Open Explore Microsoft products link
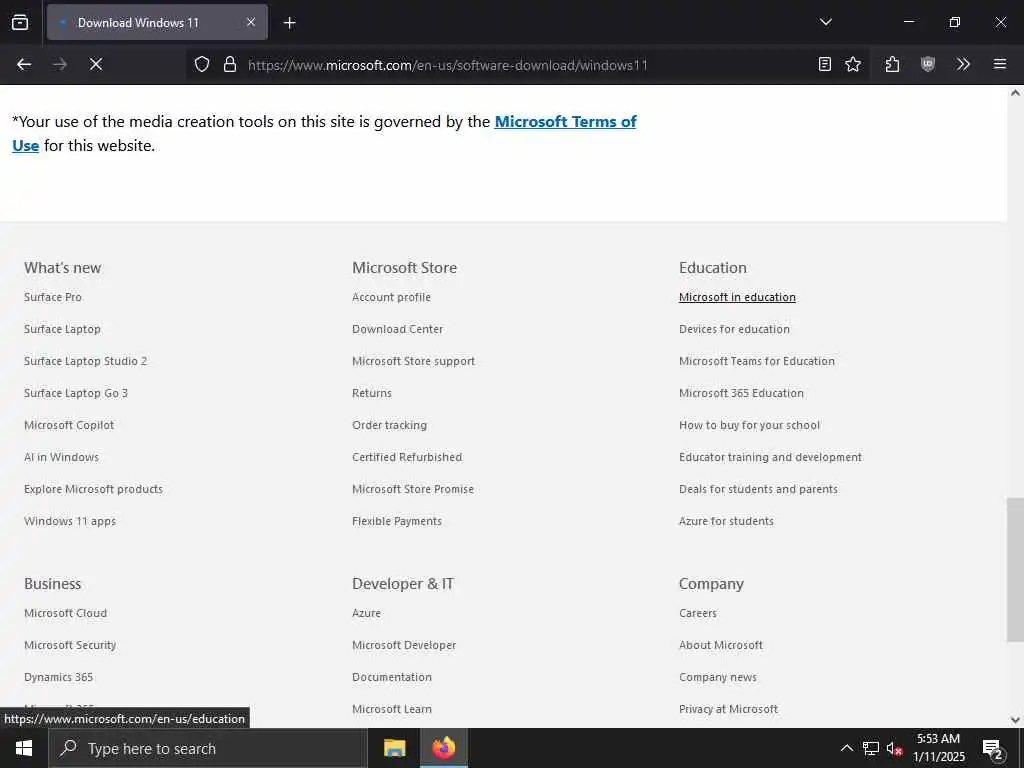1024x768 pixels. 93,489
